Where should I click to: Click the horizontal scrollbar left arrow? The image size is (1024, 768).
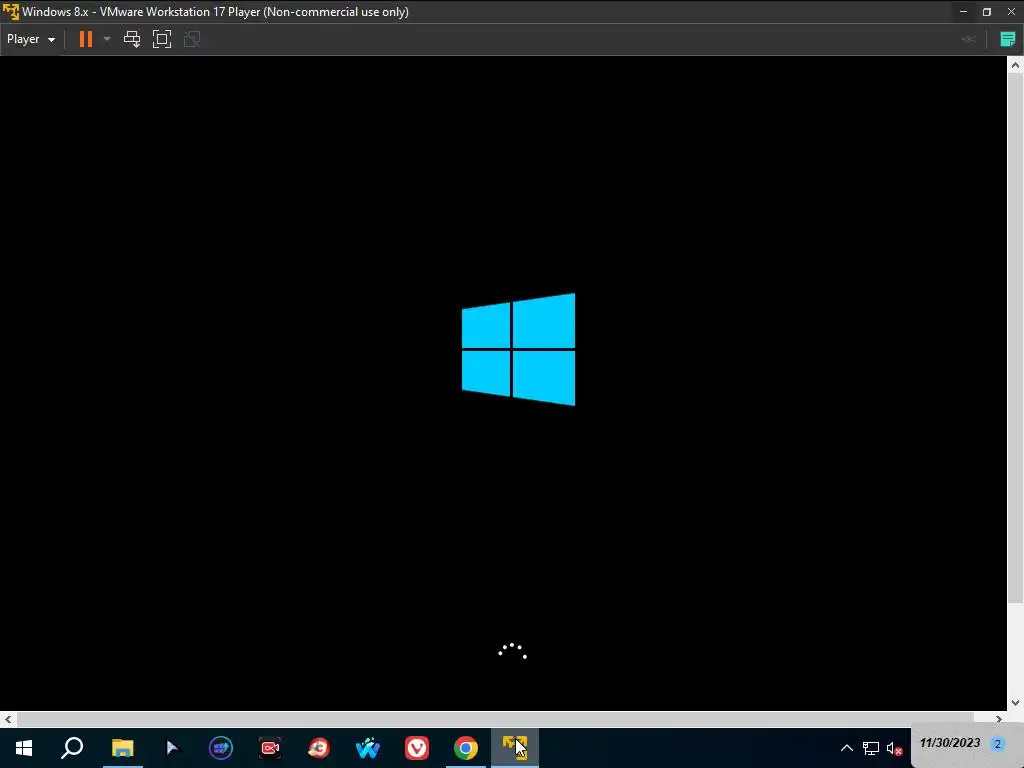tap(8, 719)
